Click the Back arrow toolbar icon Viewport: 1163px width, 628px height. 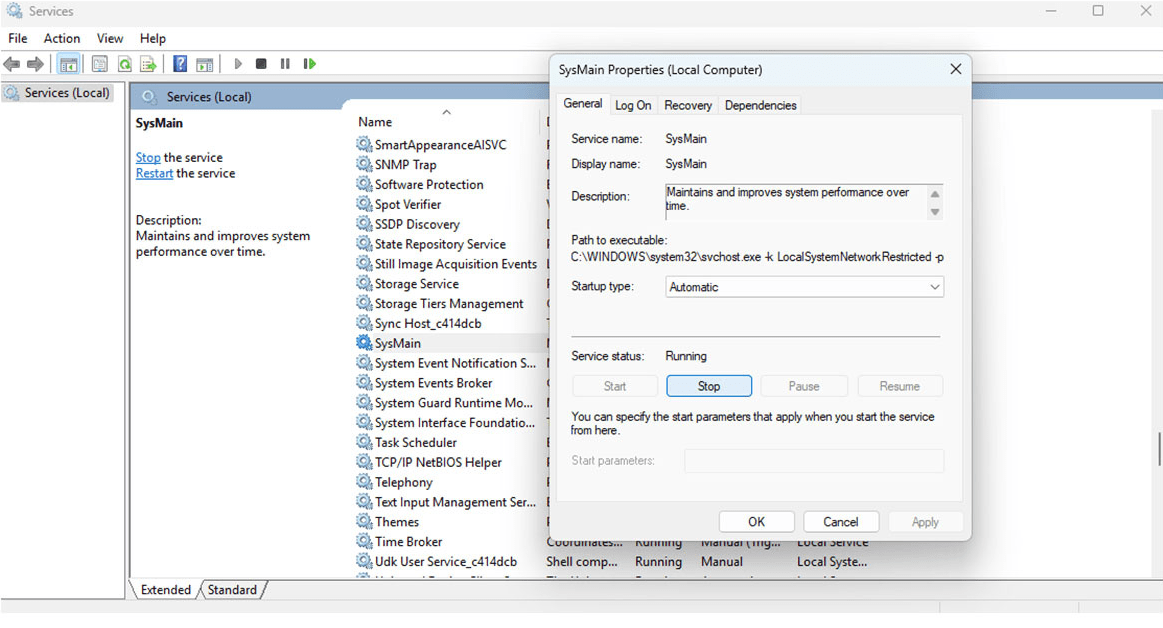click(12, 65)
